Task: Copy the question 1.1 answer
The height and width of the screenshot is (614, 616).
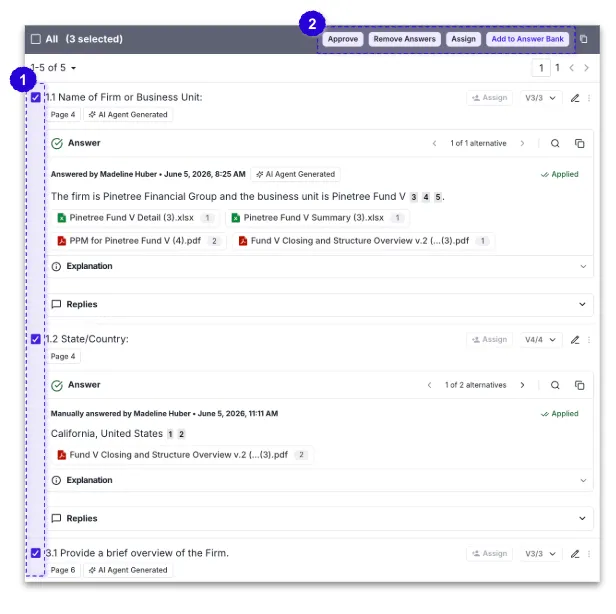Action: click(x=579, y=143)
